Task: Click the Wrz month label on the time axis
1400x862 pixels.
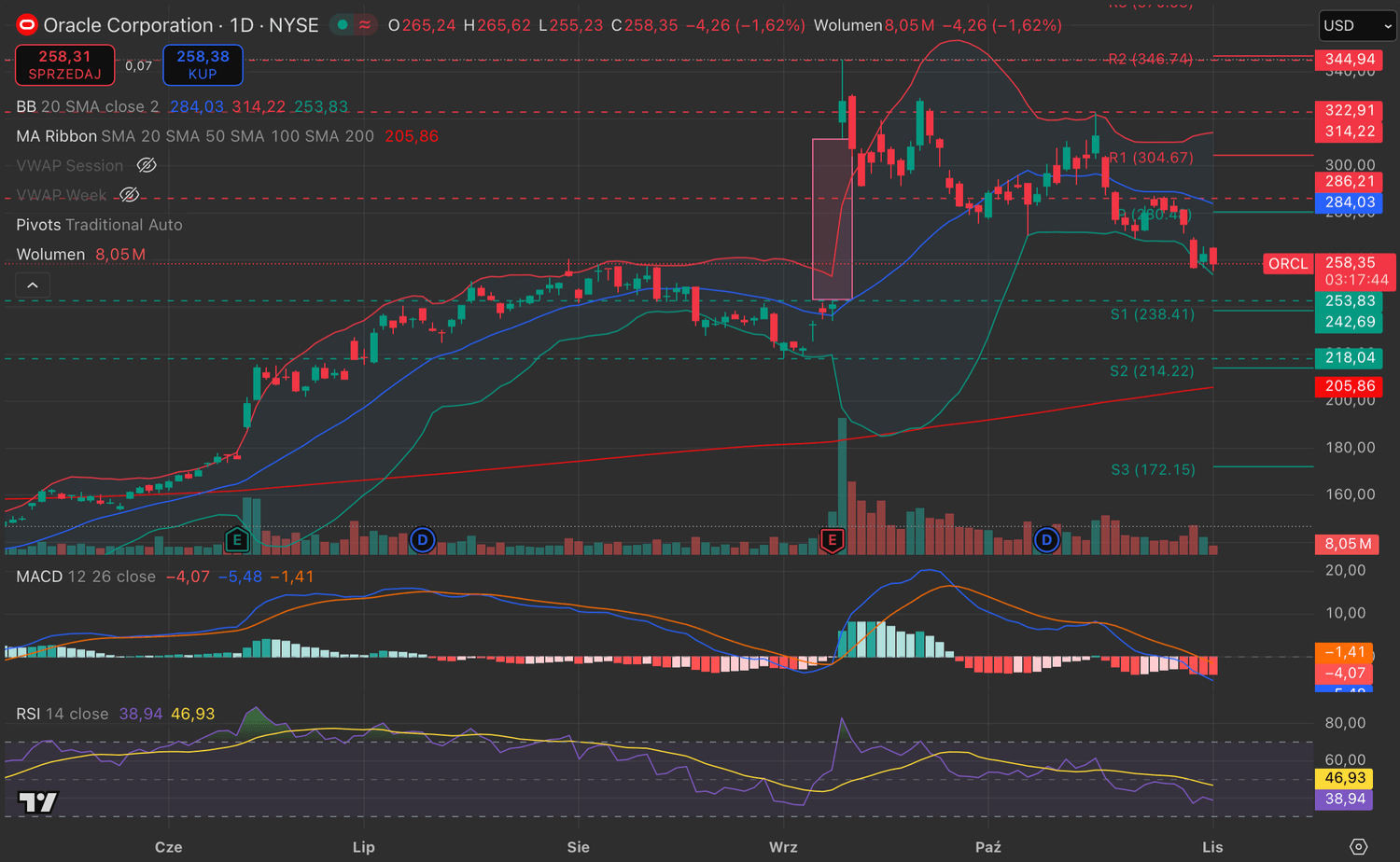Action: pos(783,847)
